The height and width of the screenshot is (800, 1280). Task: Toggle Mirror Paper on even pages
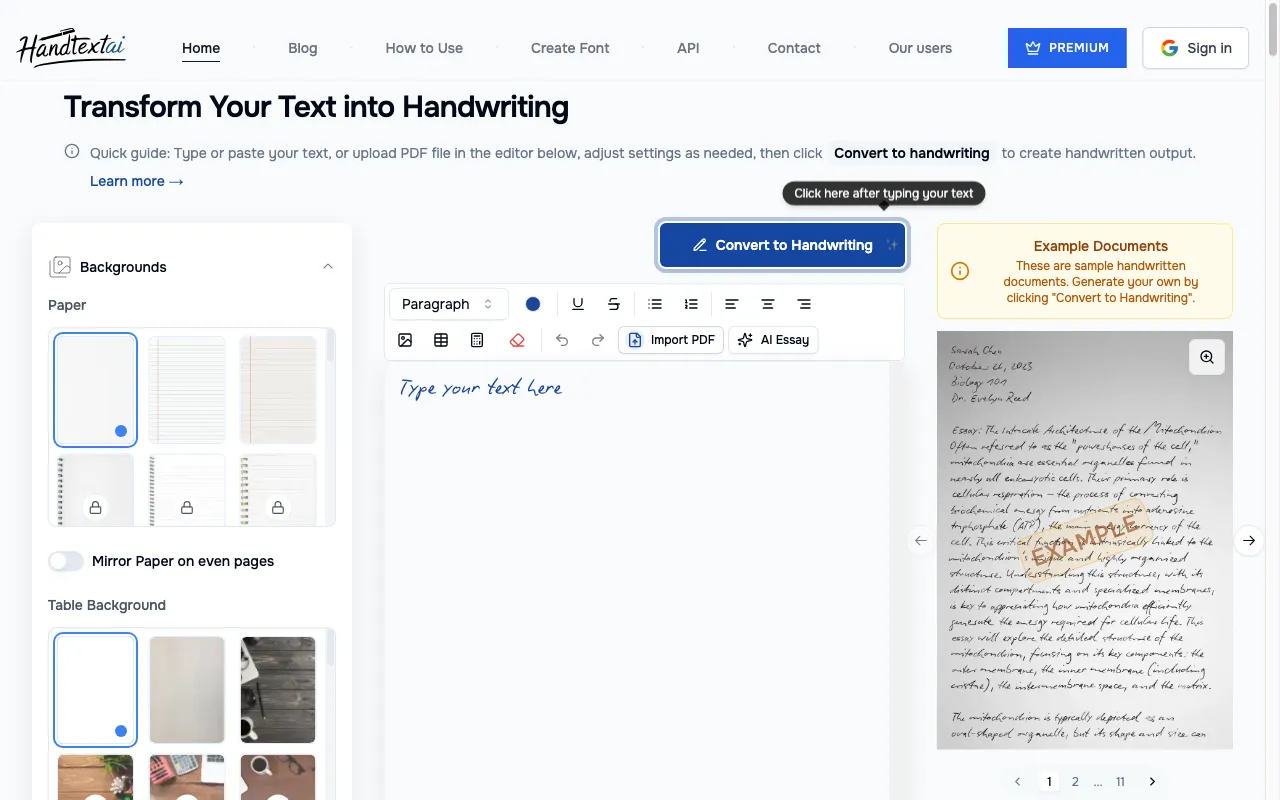[x=66, y=561]
